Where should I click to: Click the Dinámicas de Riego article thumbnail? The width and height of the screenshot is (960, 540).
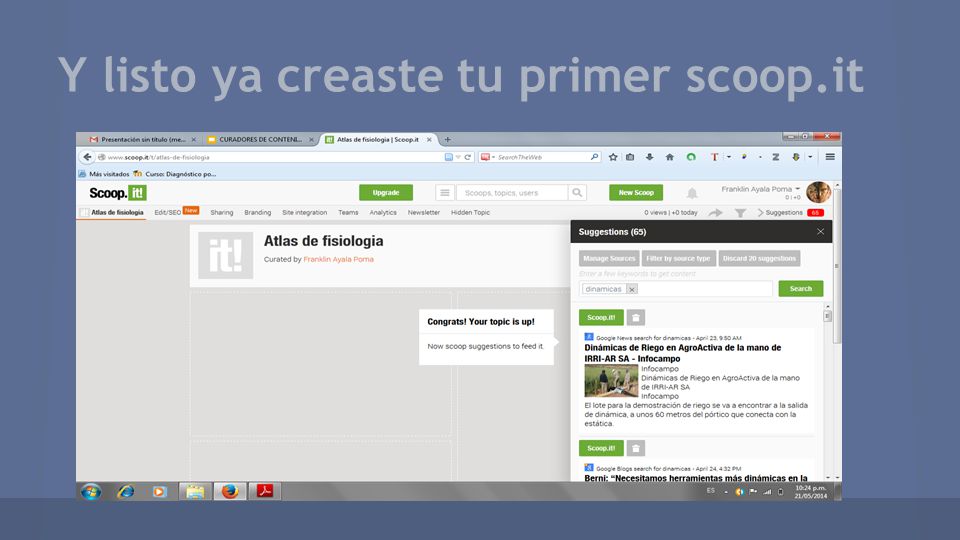[611, 381]
